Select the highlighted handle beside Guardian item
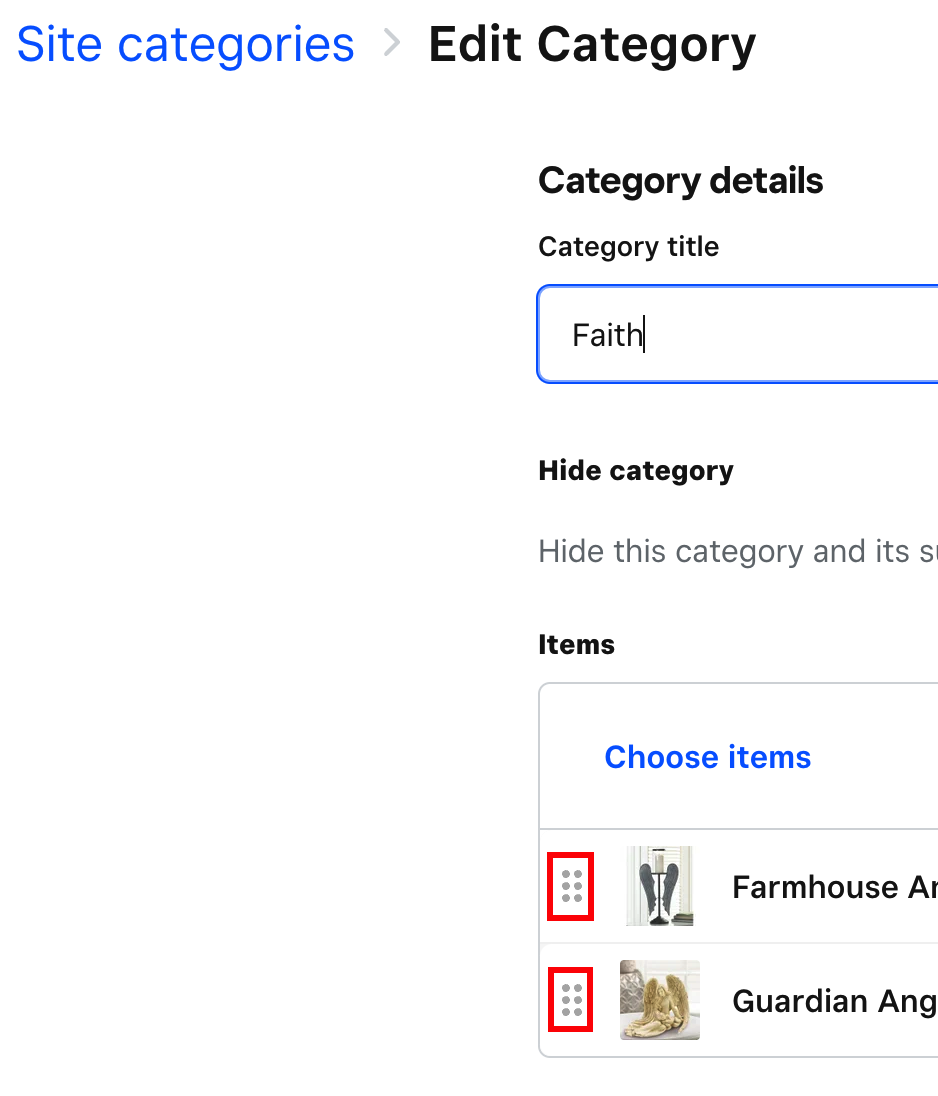 (x=571, y=999)
